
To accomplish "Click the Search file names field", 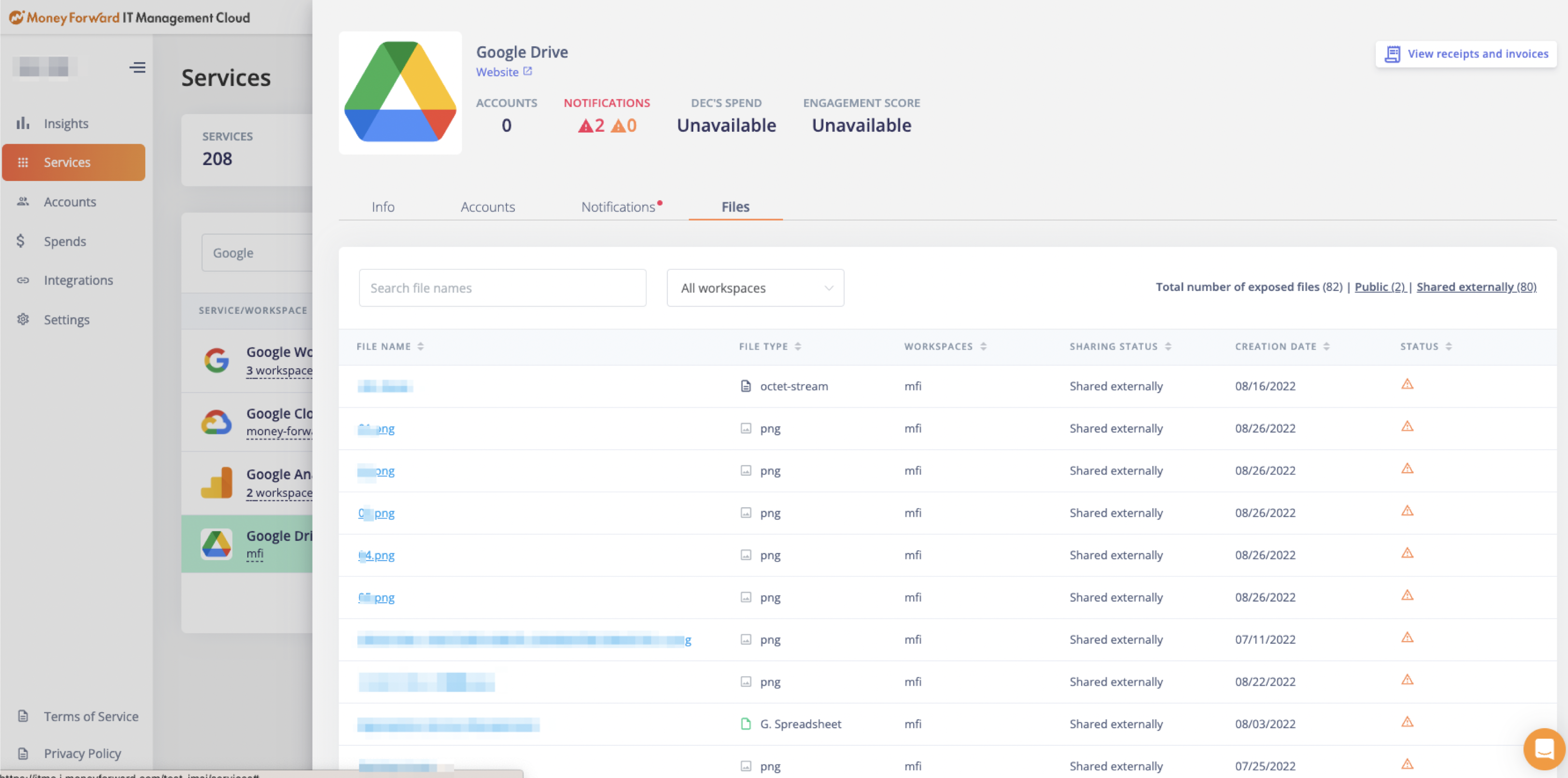I will coord(502,288).
